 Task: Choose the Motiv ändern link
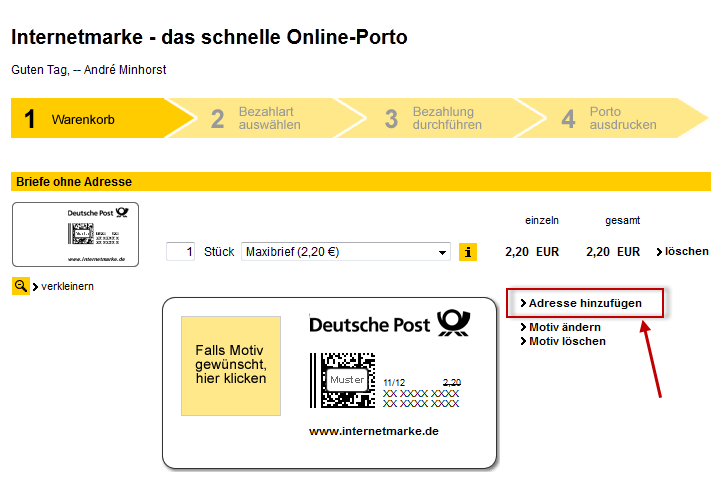[x=565, y=327]
